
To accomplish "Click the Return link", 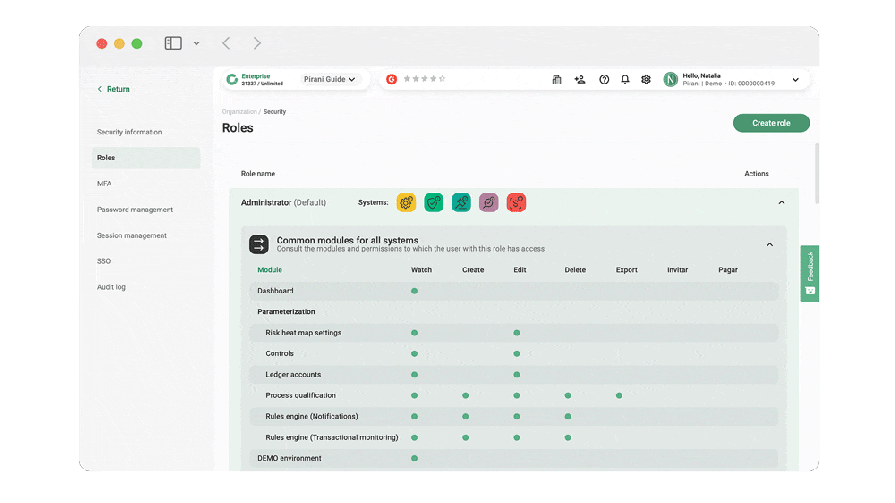I will [x=114, y=89].
